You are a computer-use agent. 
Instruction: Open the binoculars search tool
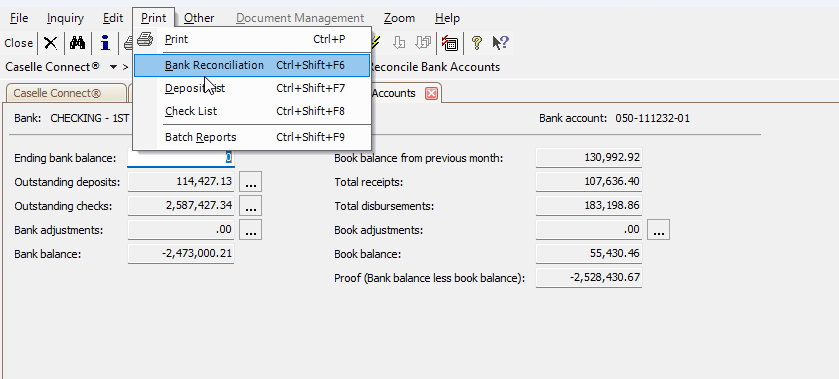coord(78,43)
